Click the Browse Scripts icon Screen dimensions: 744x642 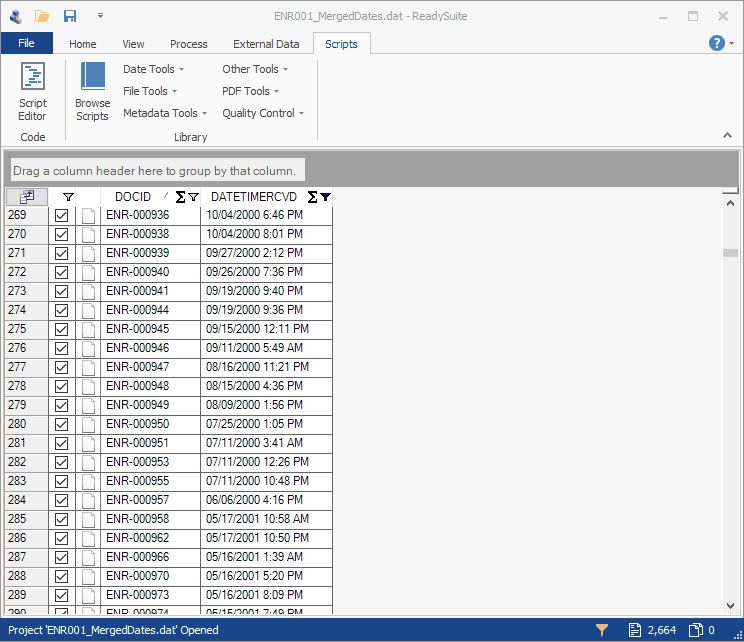click(92, 90)
